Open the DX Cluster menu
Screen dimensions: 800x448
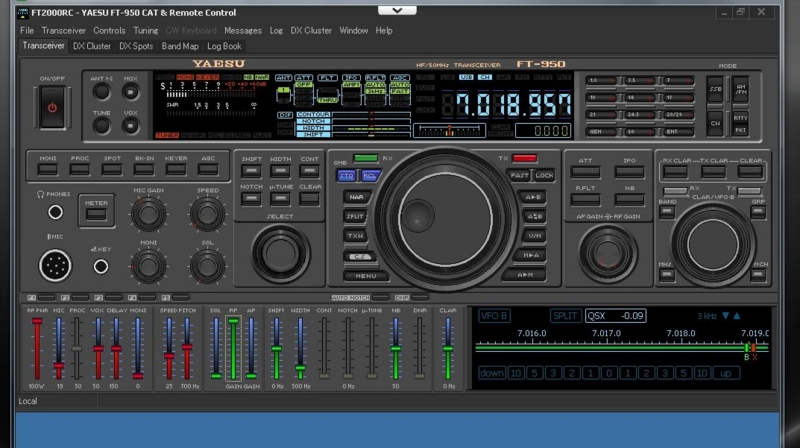tap(311, 31)
